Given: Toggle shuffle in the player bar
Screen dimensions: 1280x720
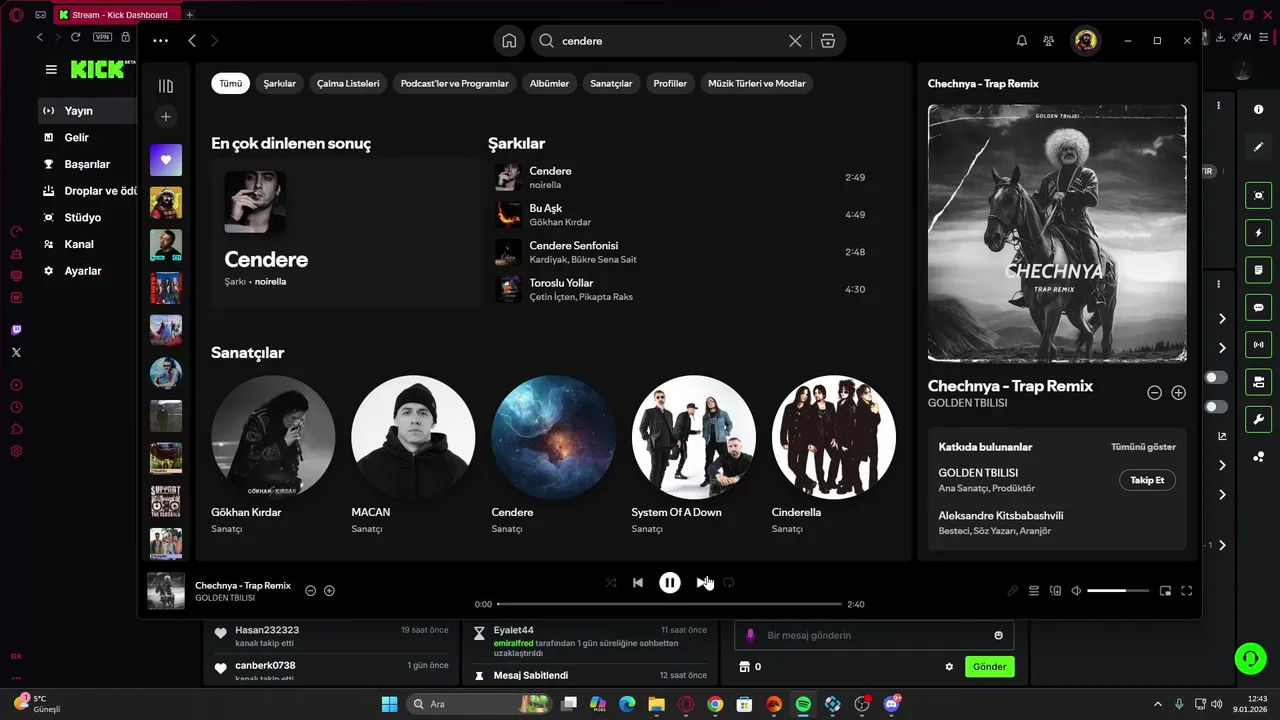Looking at the screenshot, I should 611,583.
